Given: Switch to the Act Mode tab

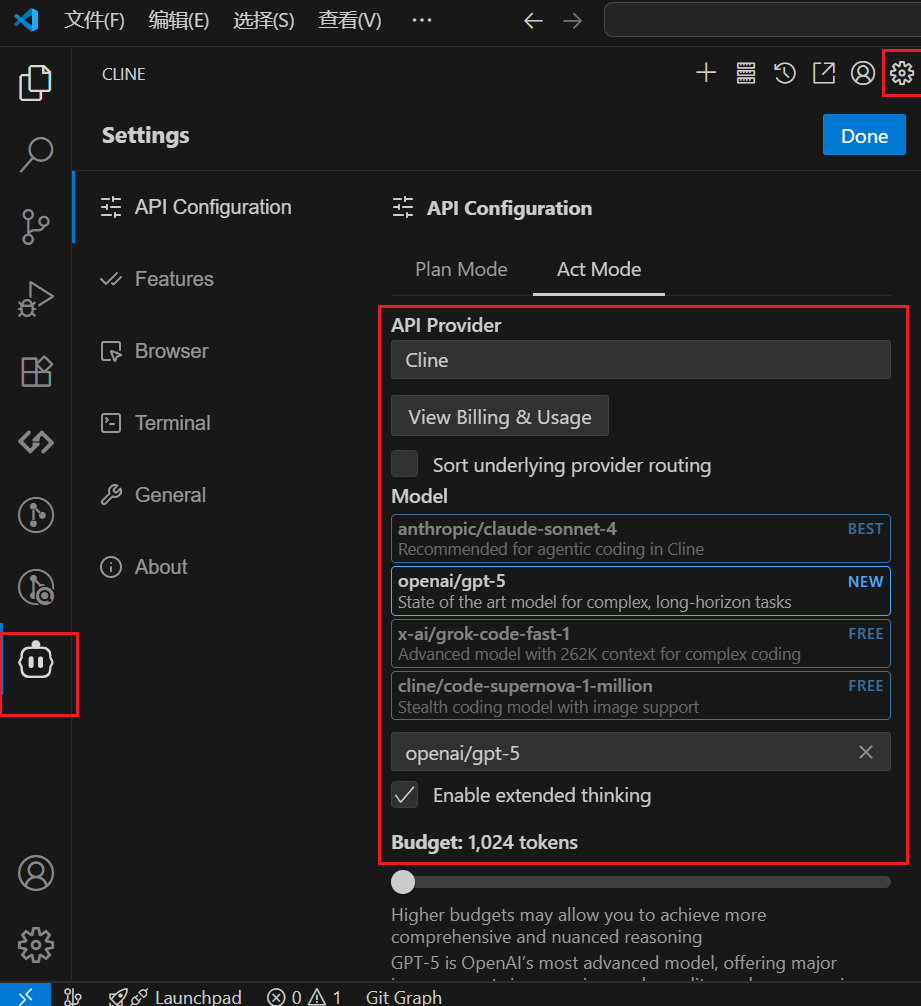Looking at the screenshot, I should tap(598, 269).
